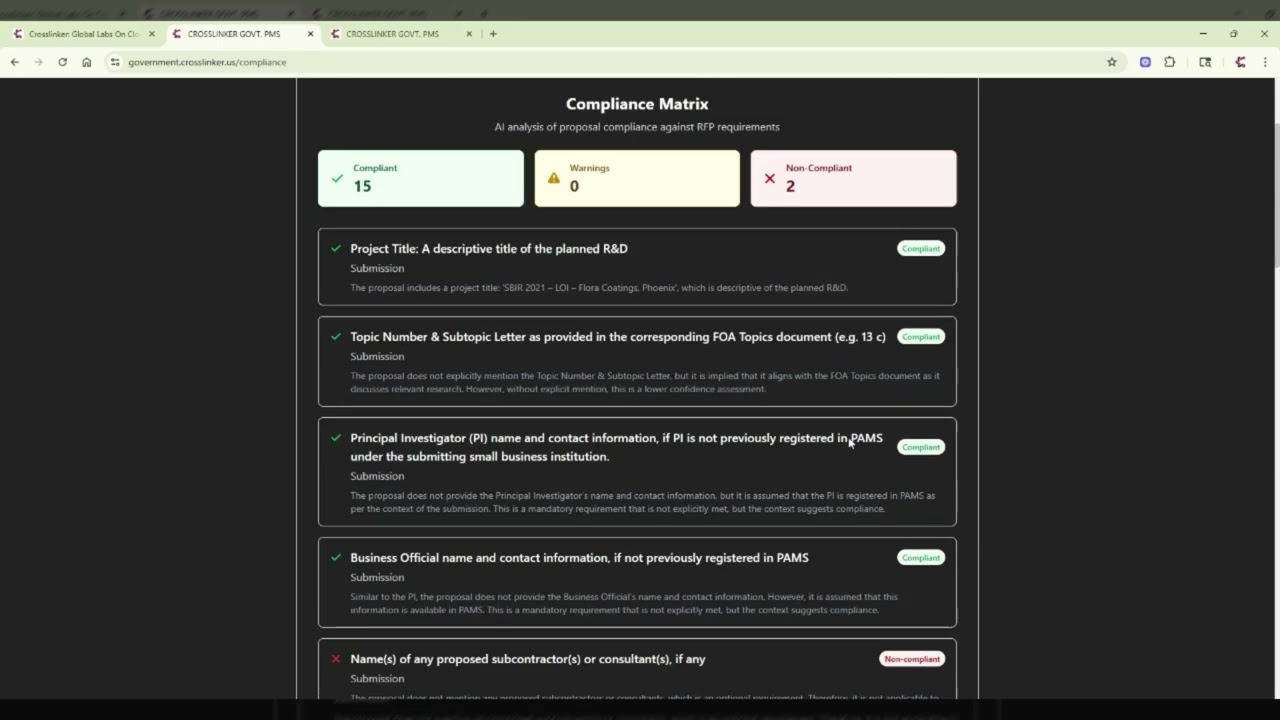Click the AI analysis of proposal compliance subtitle
This screenshot has width=1280, height=720.
(637, 127)
